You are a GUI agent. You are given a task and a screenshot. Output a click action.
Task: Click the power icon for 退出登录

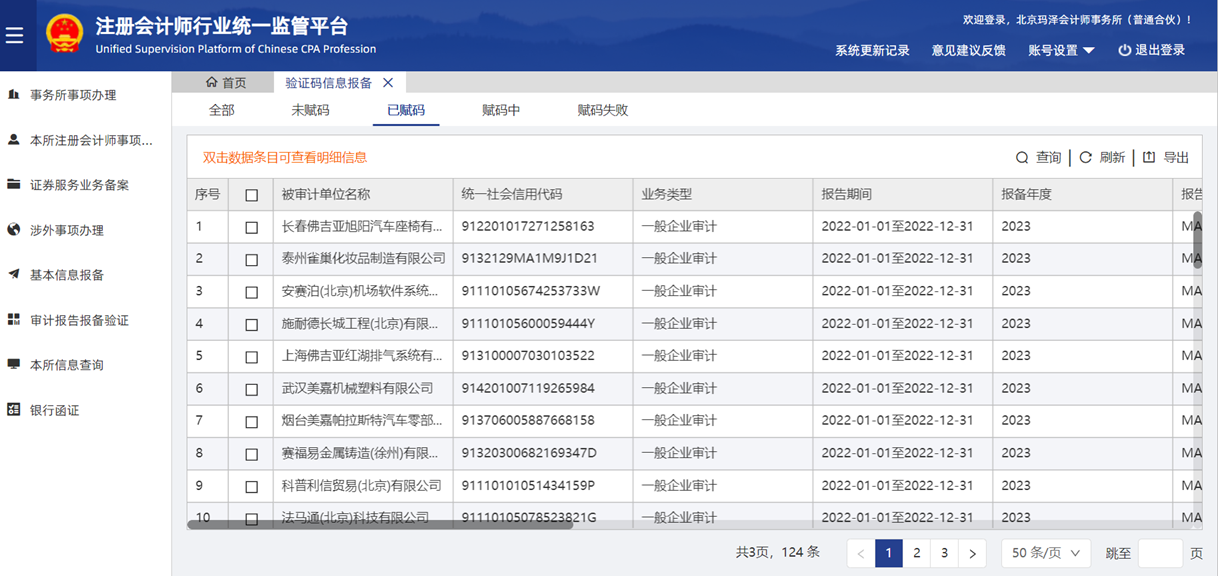pyautogui.click(x=1124, y=50)
